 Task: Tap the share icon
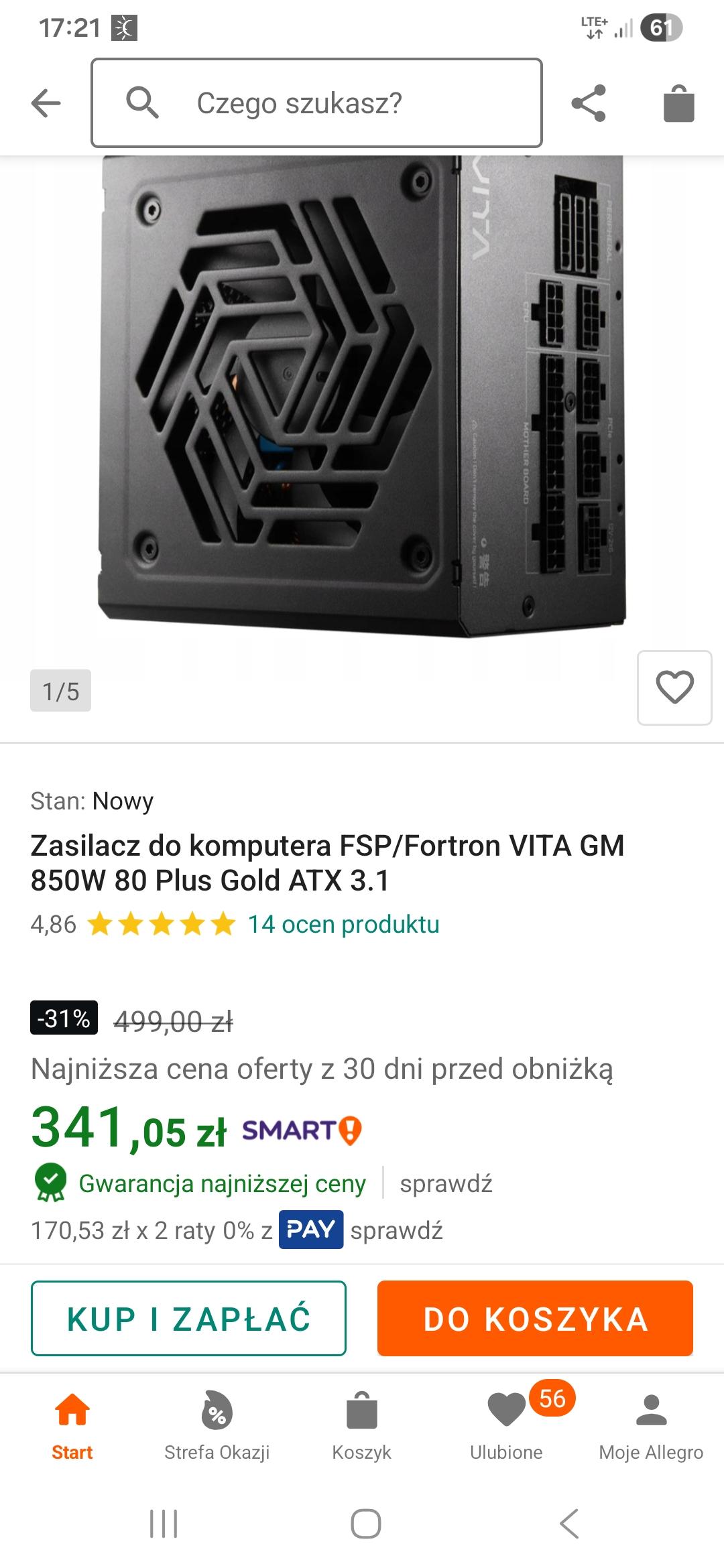588,103
